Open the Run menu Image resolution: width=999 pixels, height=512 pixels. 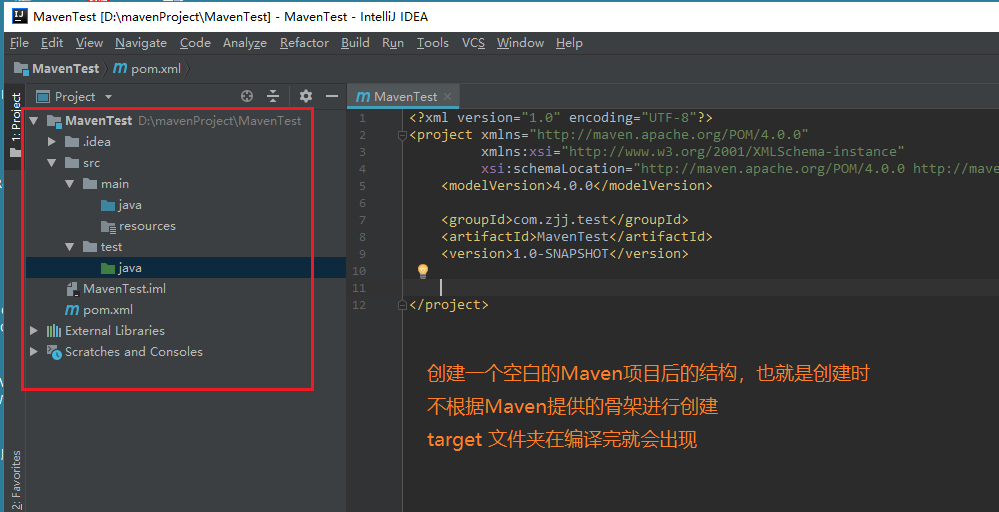pyautogui.click(x=393, y=43)
